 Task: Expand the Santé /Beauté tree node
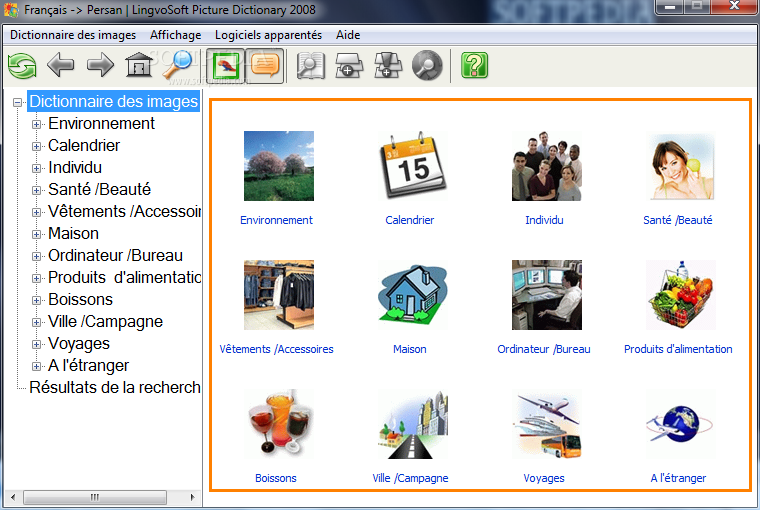point(36,190)
